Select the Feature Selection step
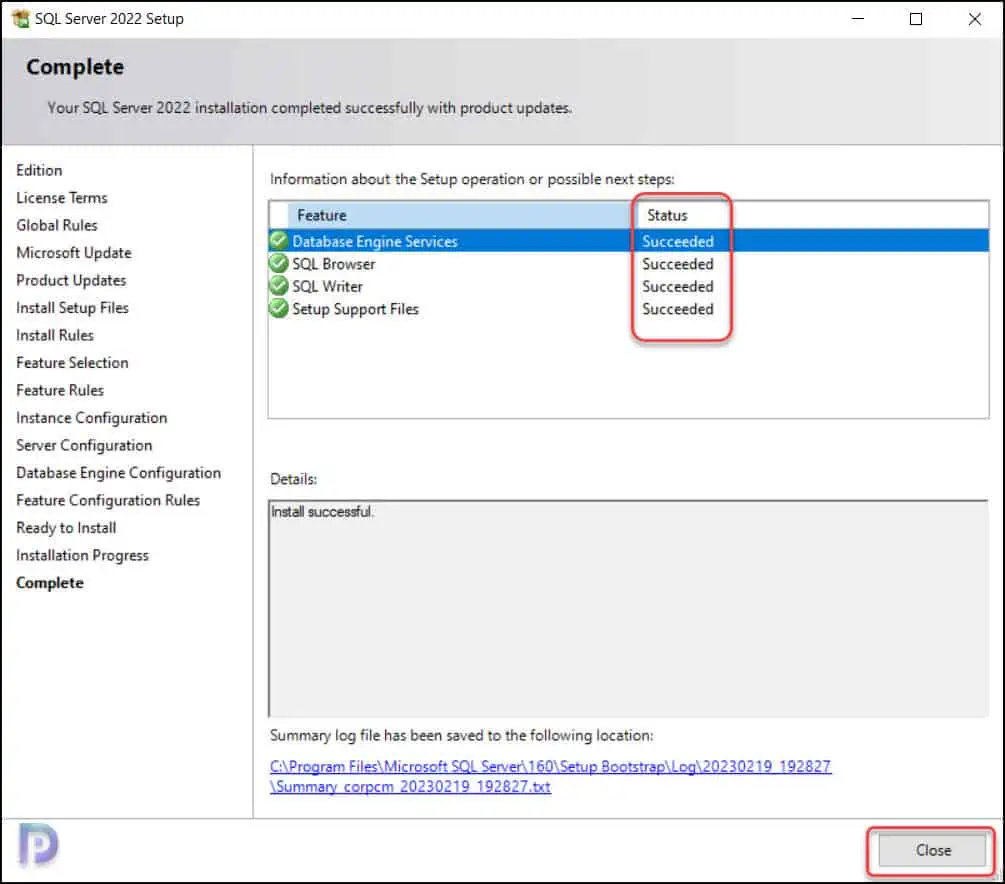The width and height of the screenshot is (1005, 884). pyautogui.click(x=72, y=363)
